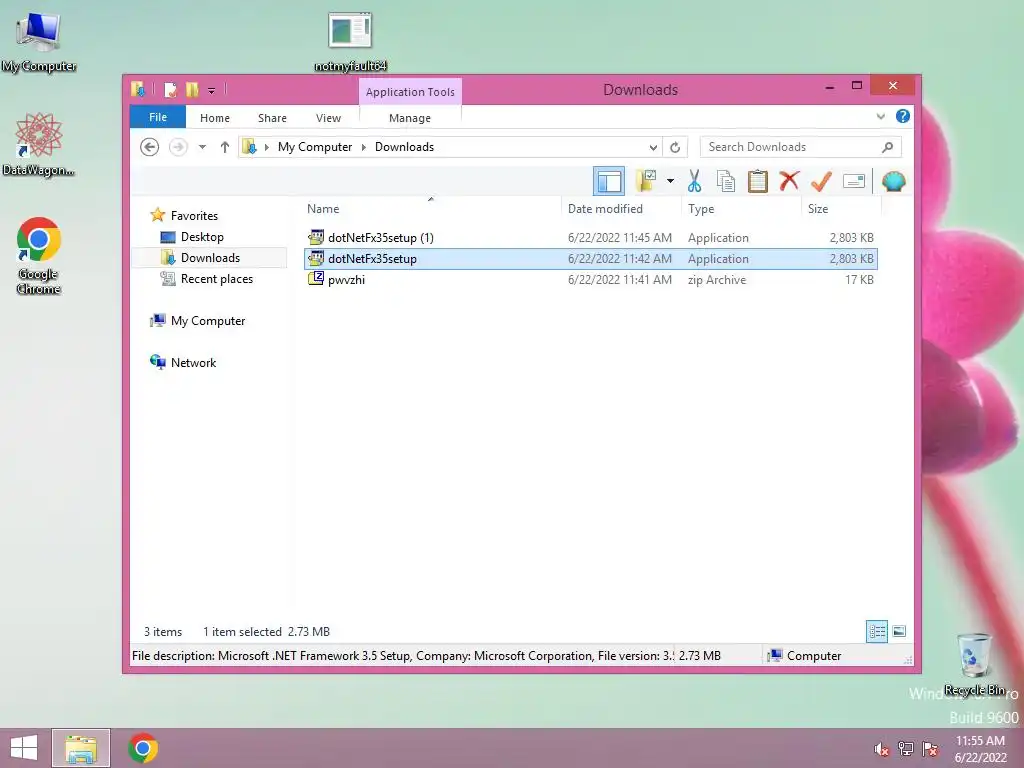Go up one folder level
Image resolution: width=1024 pixels, height=768 pixels.
225,147
